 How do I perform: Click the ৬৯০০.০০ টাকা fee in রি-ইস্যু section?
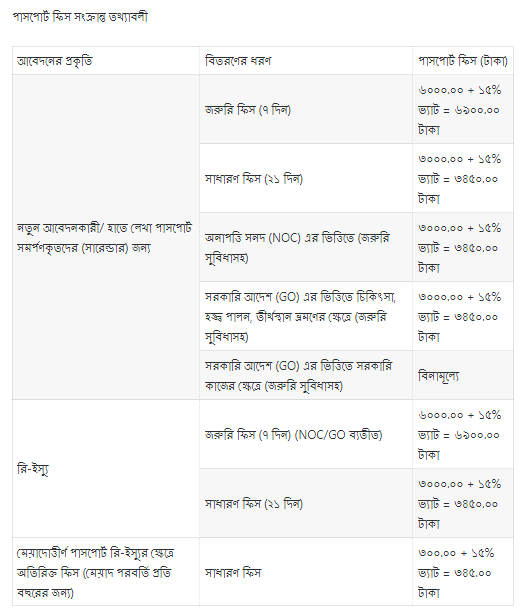tap(463, 434)
